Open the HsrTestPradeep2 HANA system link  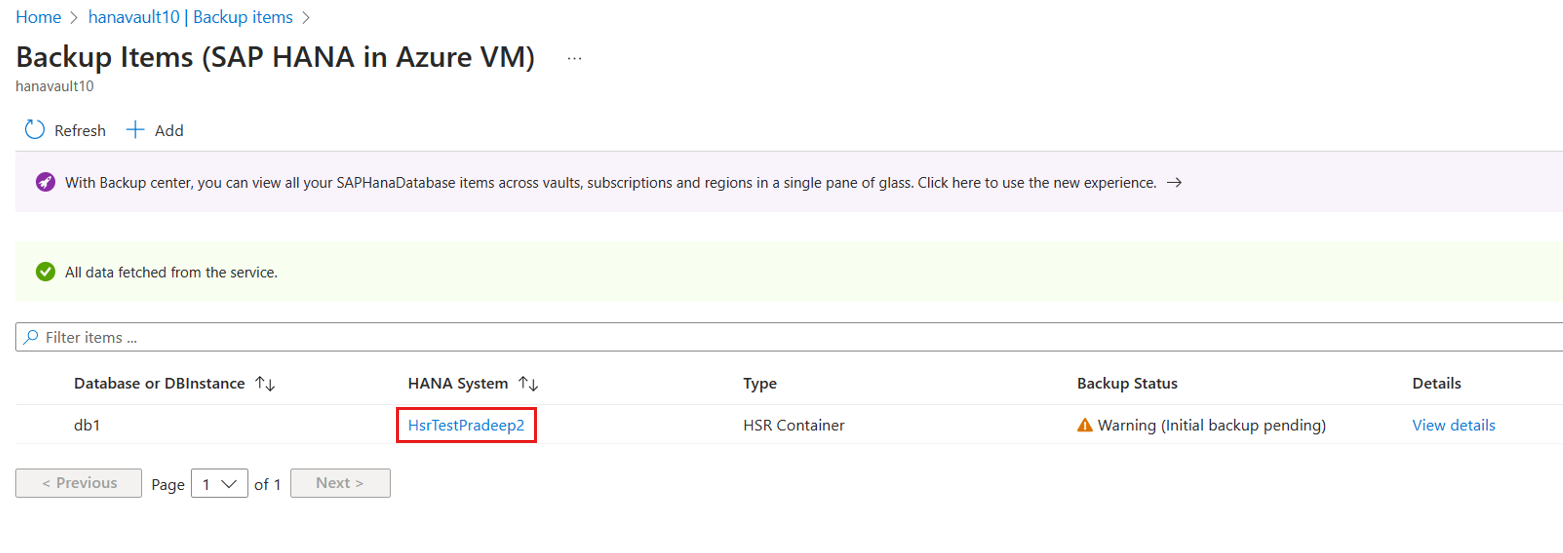466,426
